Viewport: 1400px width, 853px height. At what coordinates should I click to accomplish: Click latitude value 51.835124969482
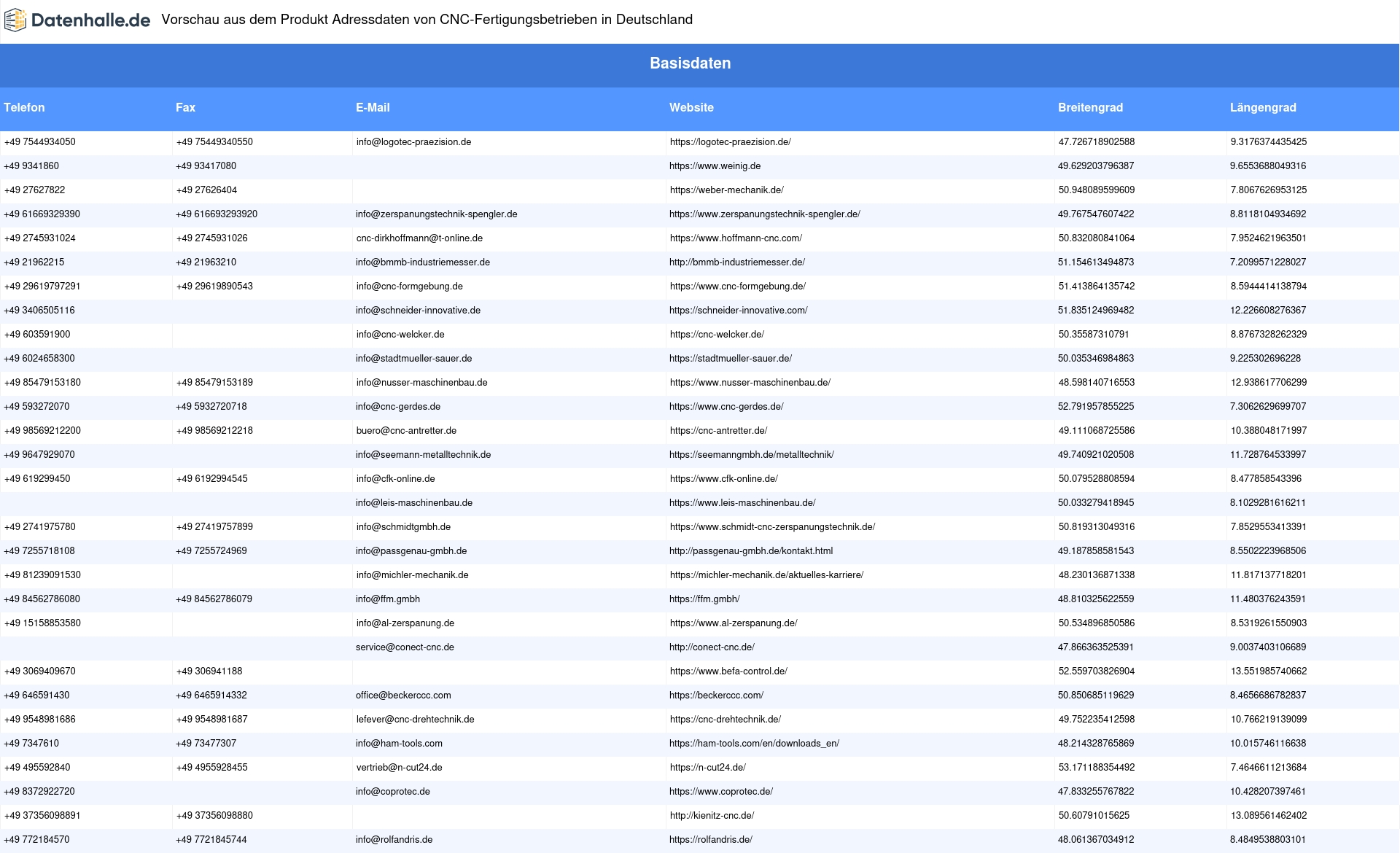tap(1096, 311)
